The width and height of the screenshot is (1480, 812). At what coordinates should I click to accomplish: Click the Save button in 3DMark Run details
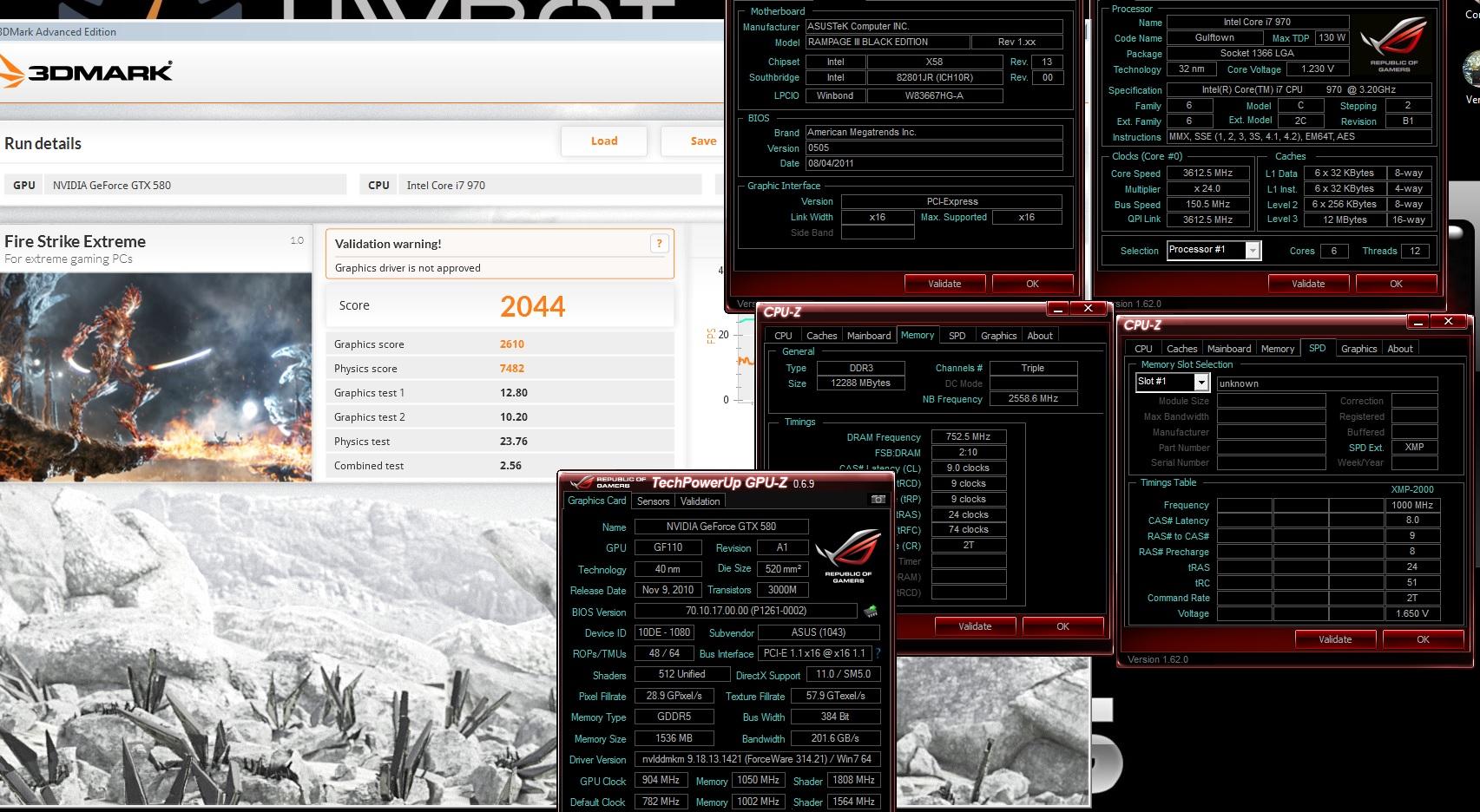[x=693, y=141]
